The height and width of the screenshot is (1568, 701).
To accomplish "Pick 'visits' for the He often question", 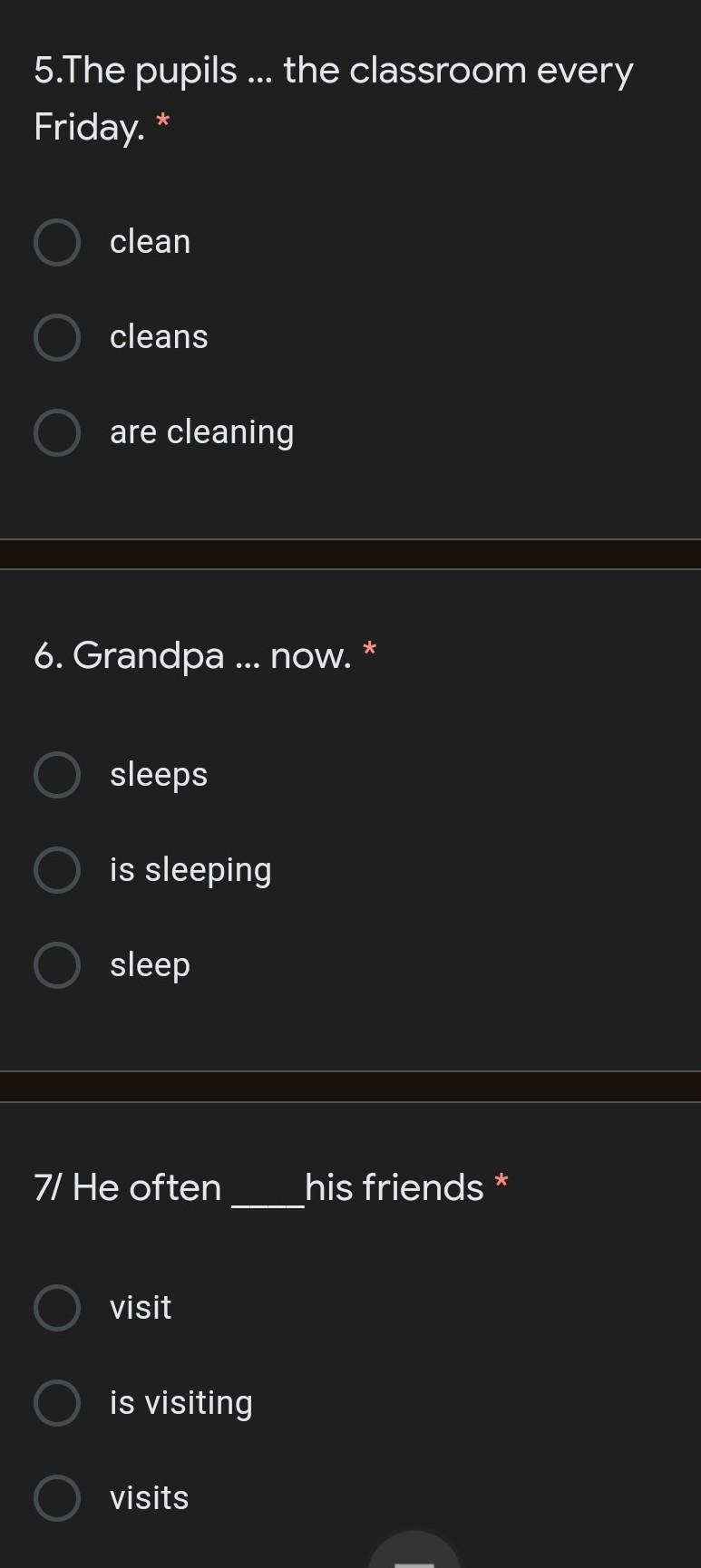I will 57,1498.
